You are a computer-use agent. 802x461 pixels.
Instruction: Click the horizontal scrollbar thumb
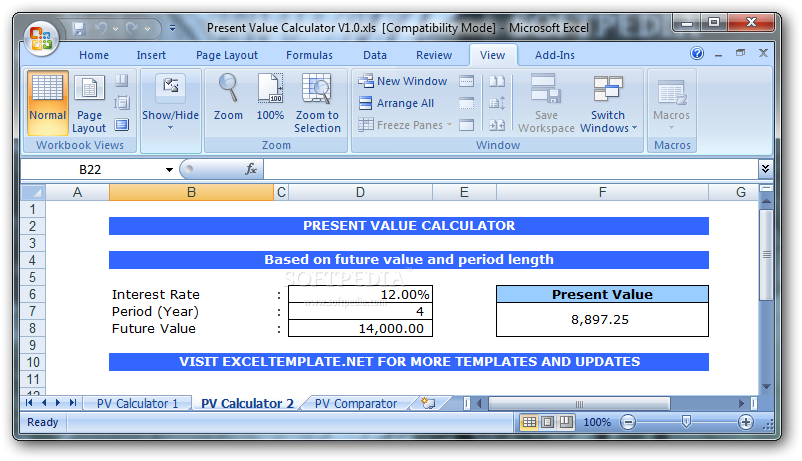pyautogui.click(x=579, y=404)
